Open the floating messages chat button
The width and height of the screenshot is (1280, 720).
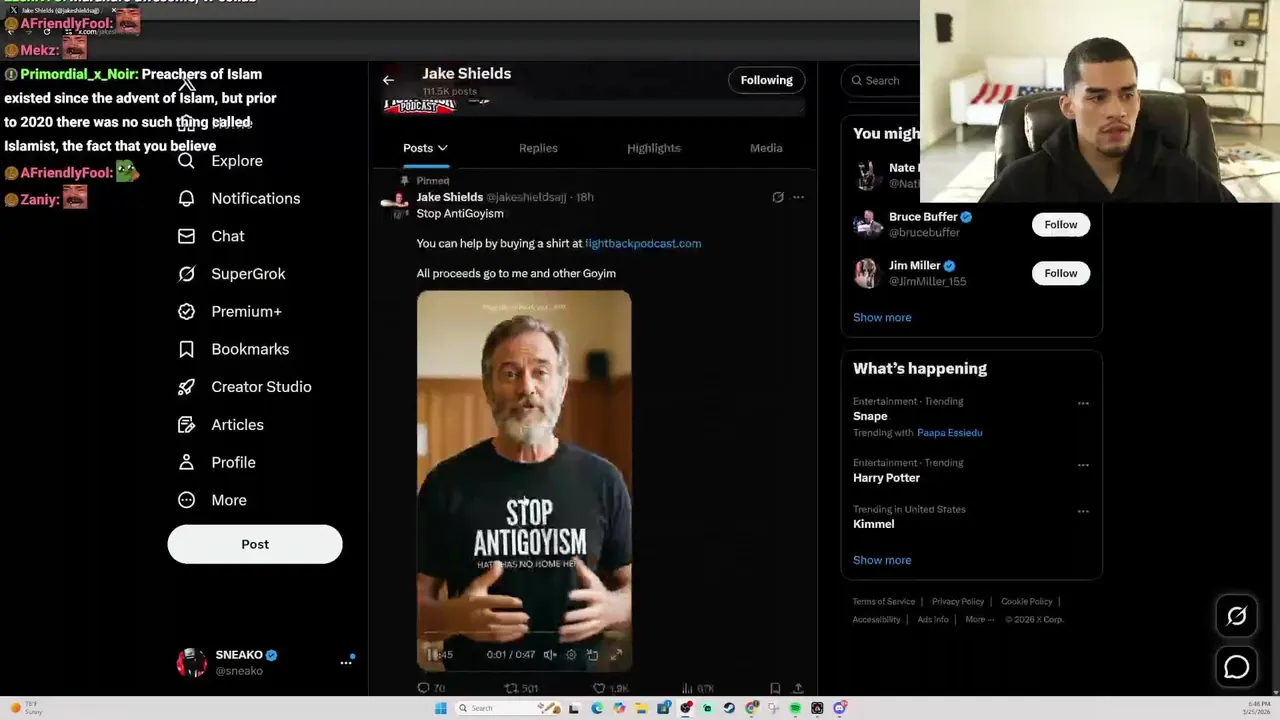tap(1236, 667)
